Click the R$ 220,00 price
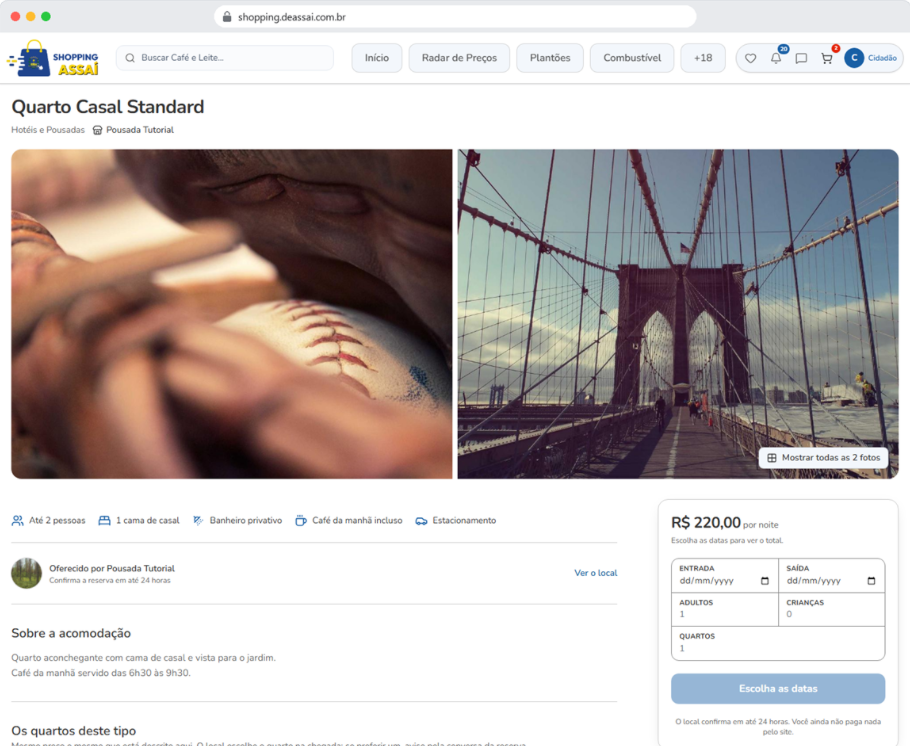Screen dimensions: 910x746 (706, 522)
